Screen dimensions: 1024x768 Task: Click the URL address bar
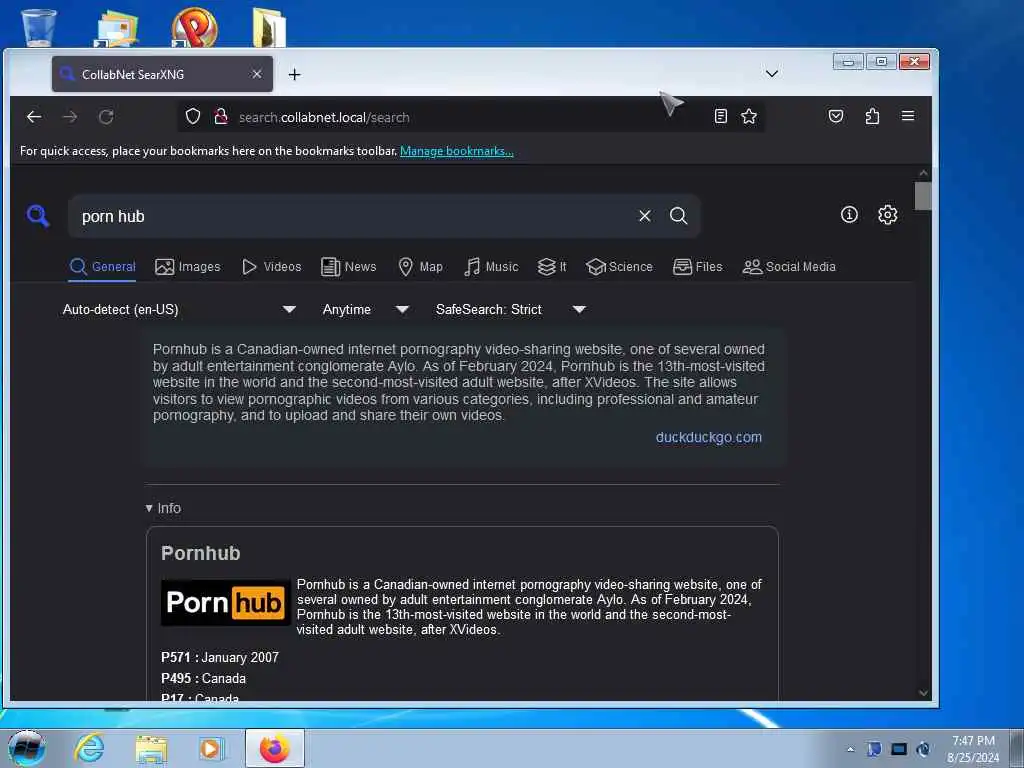(470, 117)
